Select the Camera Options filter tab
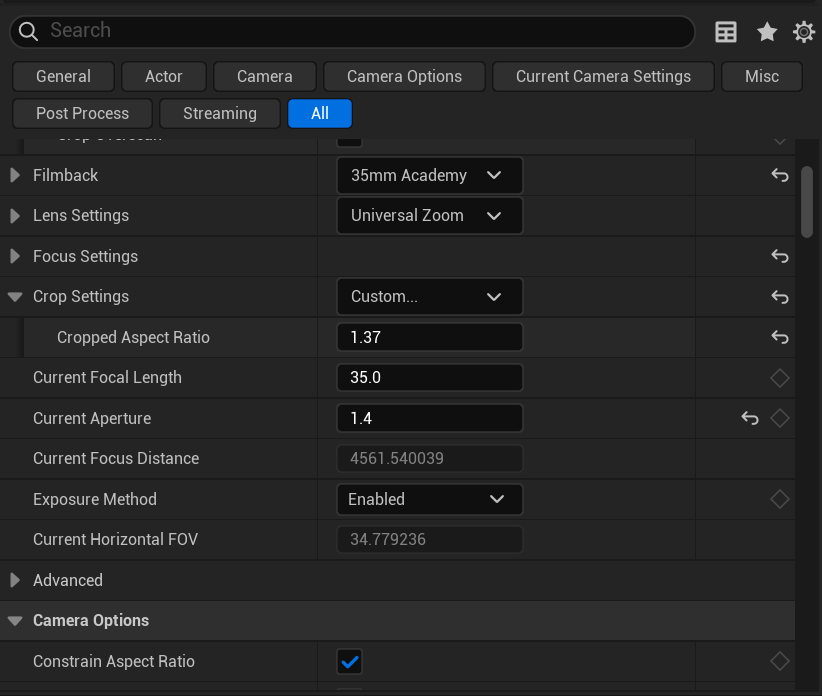822x696 pixels. click(404, 77)
